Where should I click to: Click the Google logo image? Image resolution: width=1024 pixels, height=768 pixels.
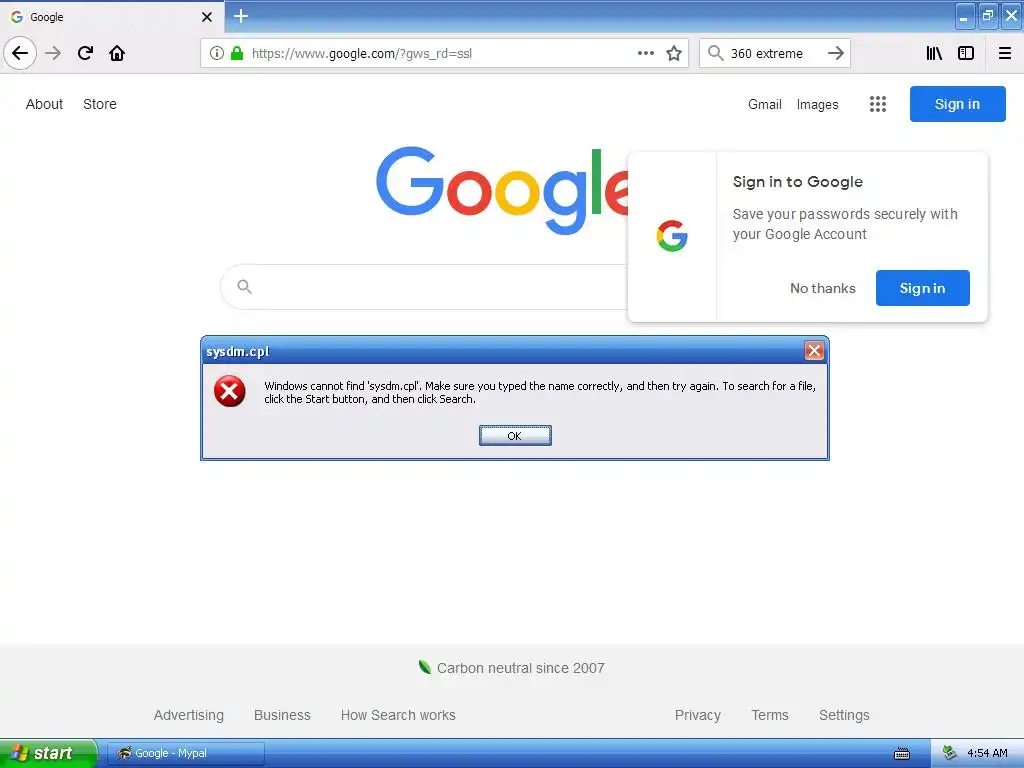tap(502, 189)
